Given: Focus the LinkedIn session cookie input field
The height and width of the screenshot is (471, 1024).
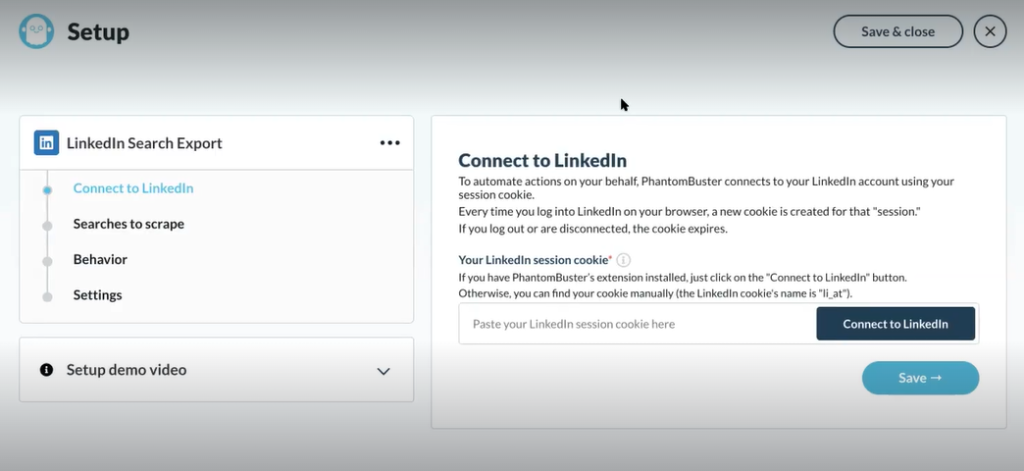Looking at the screenshot, I should [x=637, y=324].
